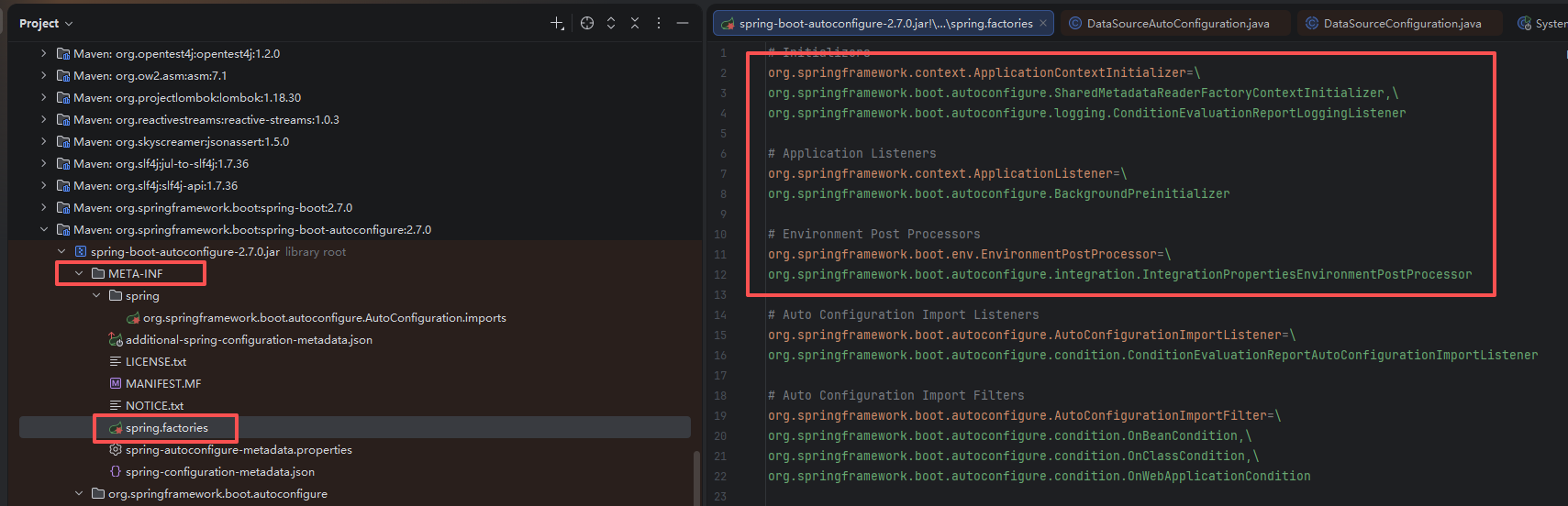Click the BackgroundPreinitializer line in editor
This screenshot has width=1568, height=506.
pyautogui.click(x=999, y=193)
